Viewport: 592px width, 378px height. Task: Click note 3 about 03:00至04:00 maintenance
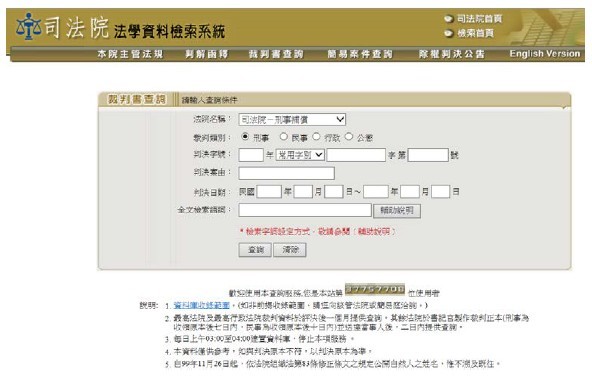(264, 339)
